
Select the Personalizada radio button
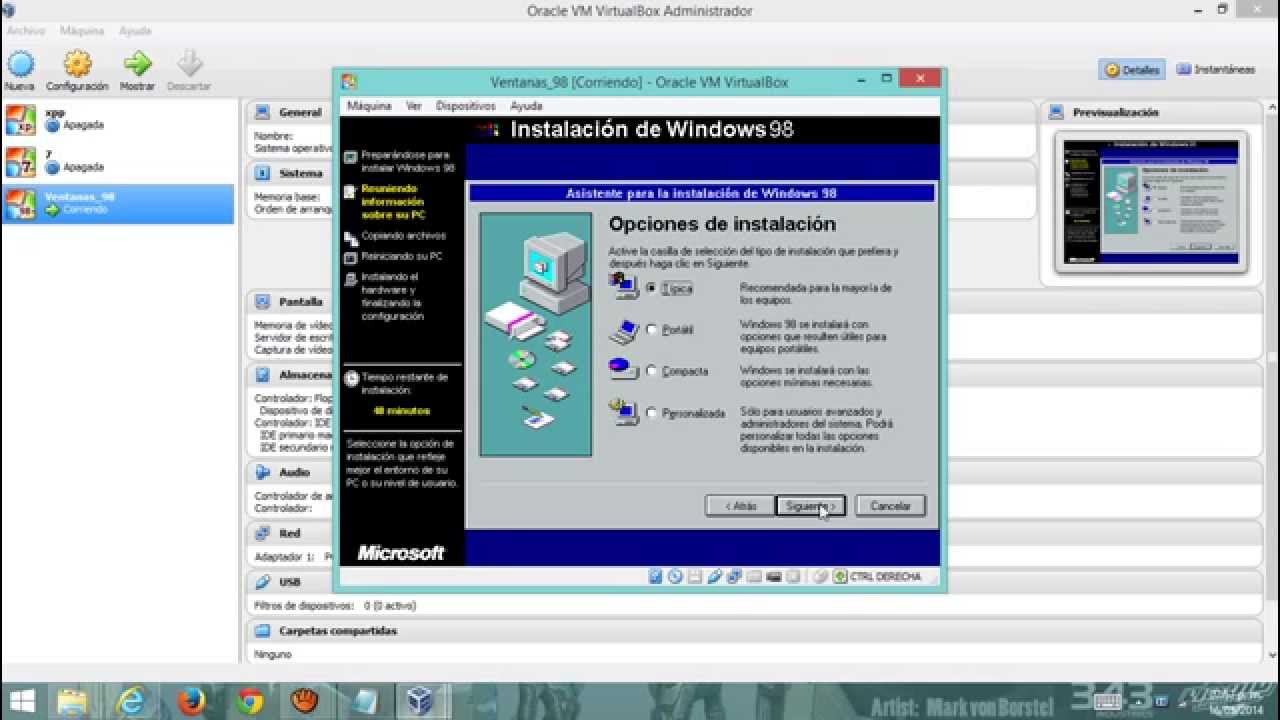[x=652, y=412]
